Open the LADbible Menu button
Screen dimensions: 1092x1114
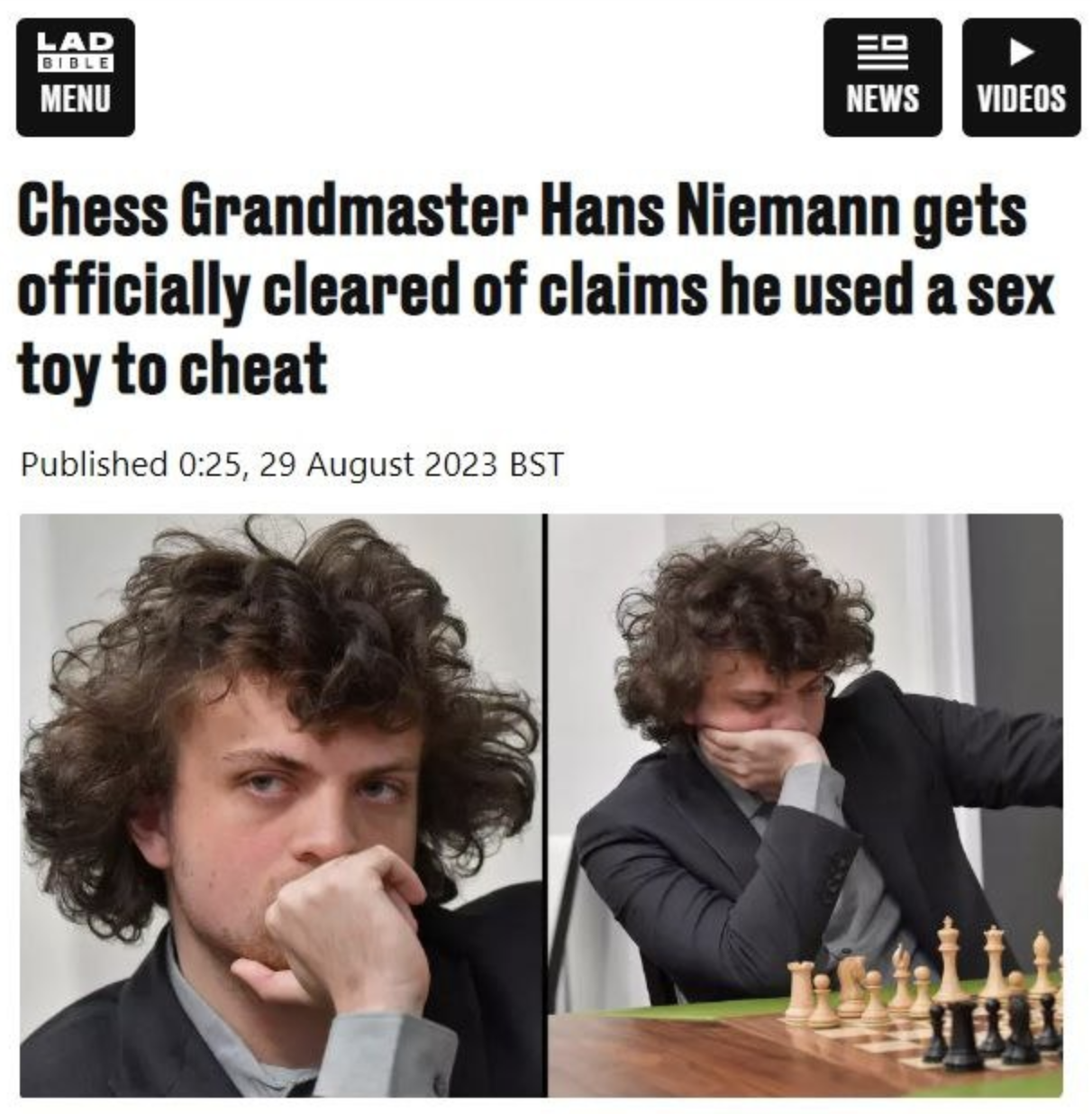click(x=76, y=78)
